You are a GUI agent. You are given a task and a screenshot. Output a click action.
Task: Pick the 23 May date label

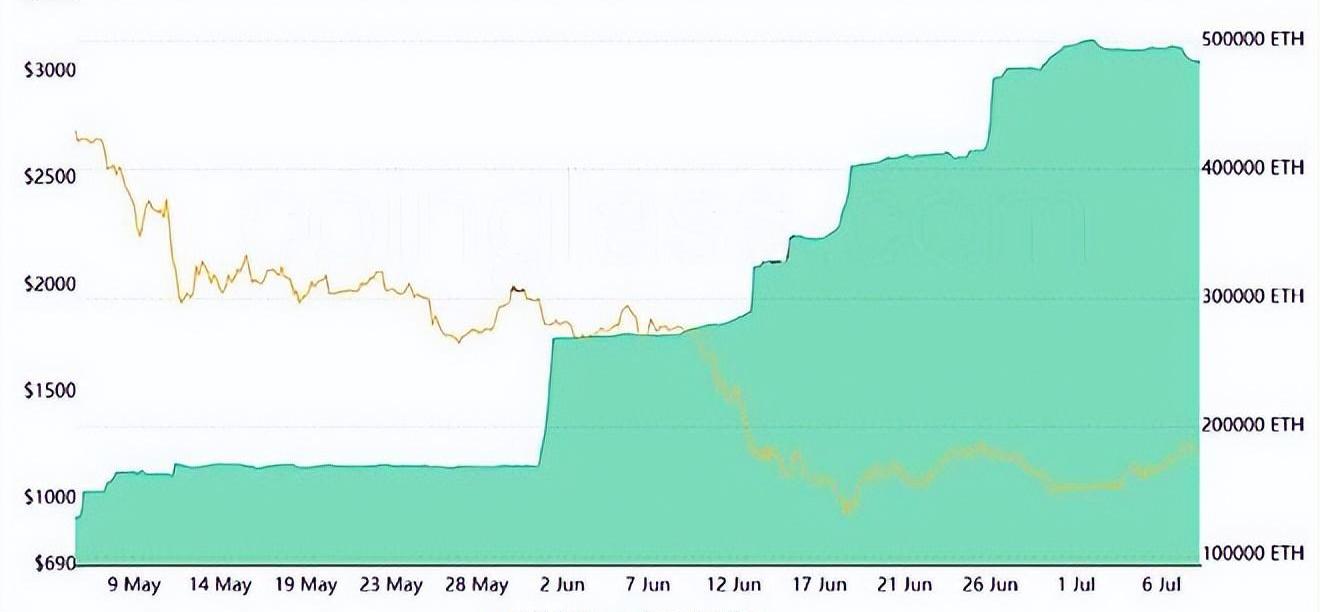coord(391,585)
